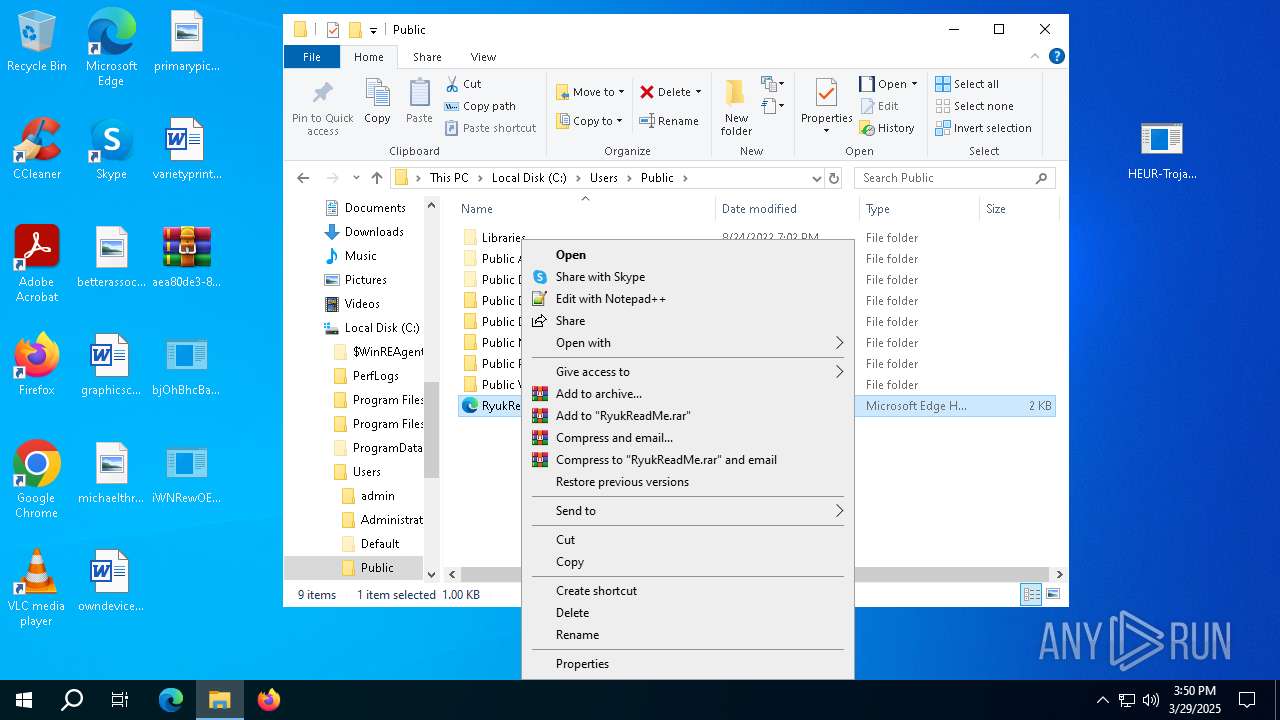The width and height of the screenshot is (1280, 720).
Task: Select the CCleaner desktop icon
Action: click(37, 149)
